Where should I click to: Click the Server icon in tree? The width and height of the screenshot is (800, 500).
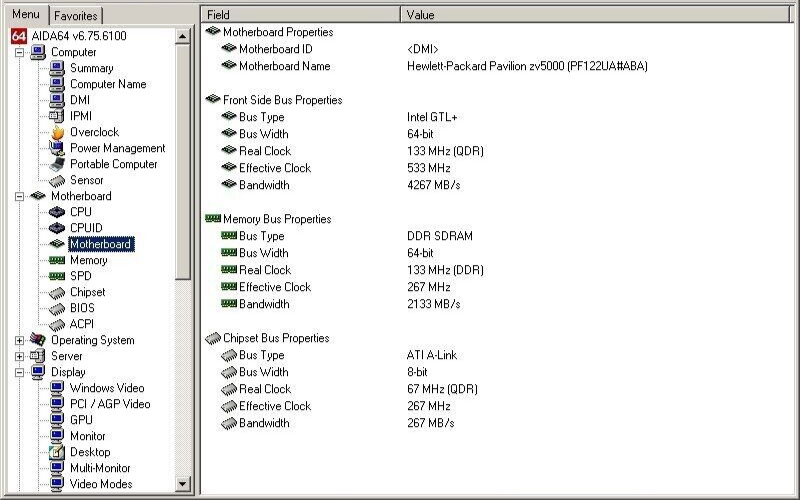point(38,356)
